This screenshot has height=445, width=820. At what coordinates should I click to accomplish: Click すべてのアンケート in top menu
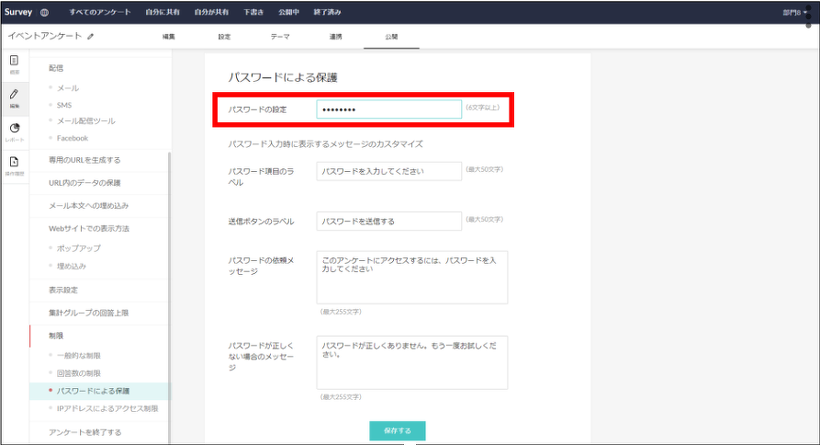pos(97,12)
